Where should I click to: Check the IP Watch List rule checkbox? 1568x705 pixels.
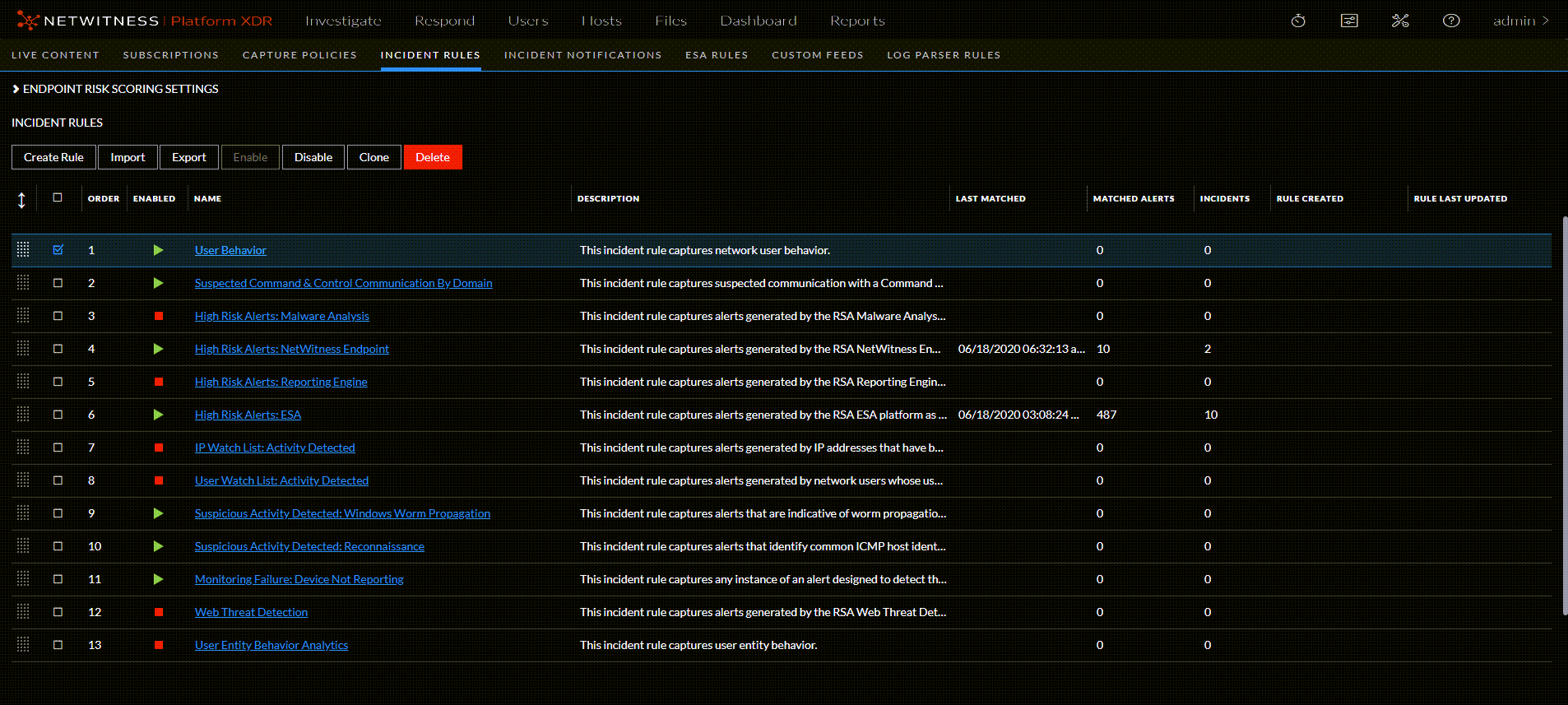[x=58, y=447]
